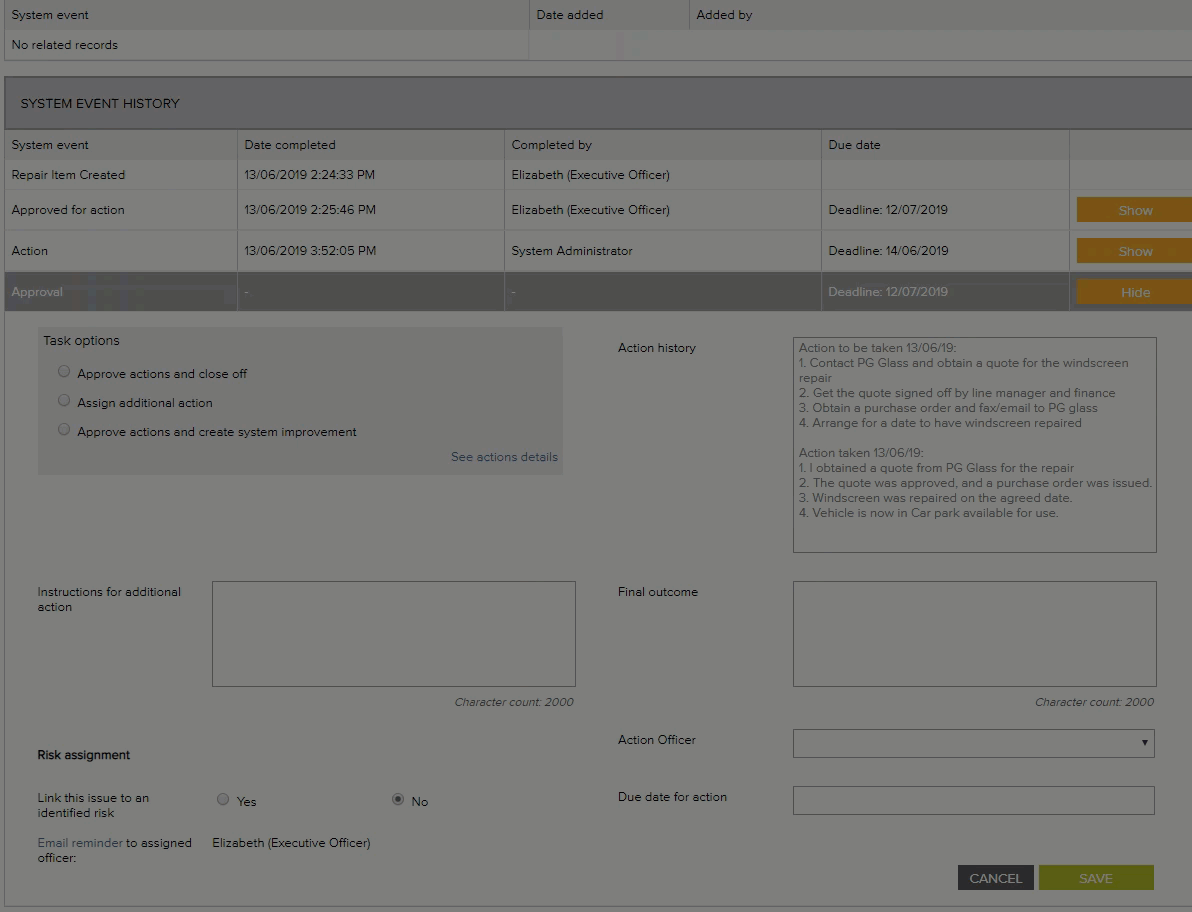The height and width of the screenshot is (912, 1192).
Task: Click the Approval row in event history
Action: pyautogui.click(x=37, y=292)
